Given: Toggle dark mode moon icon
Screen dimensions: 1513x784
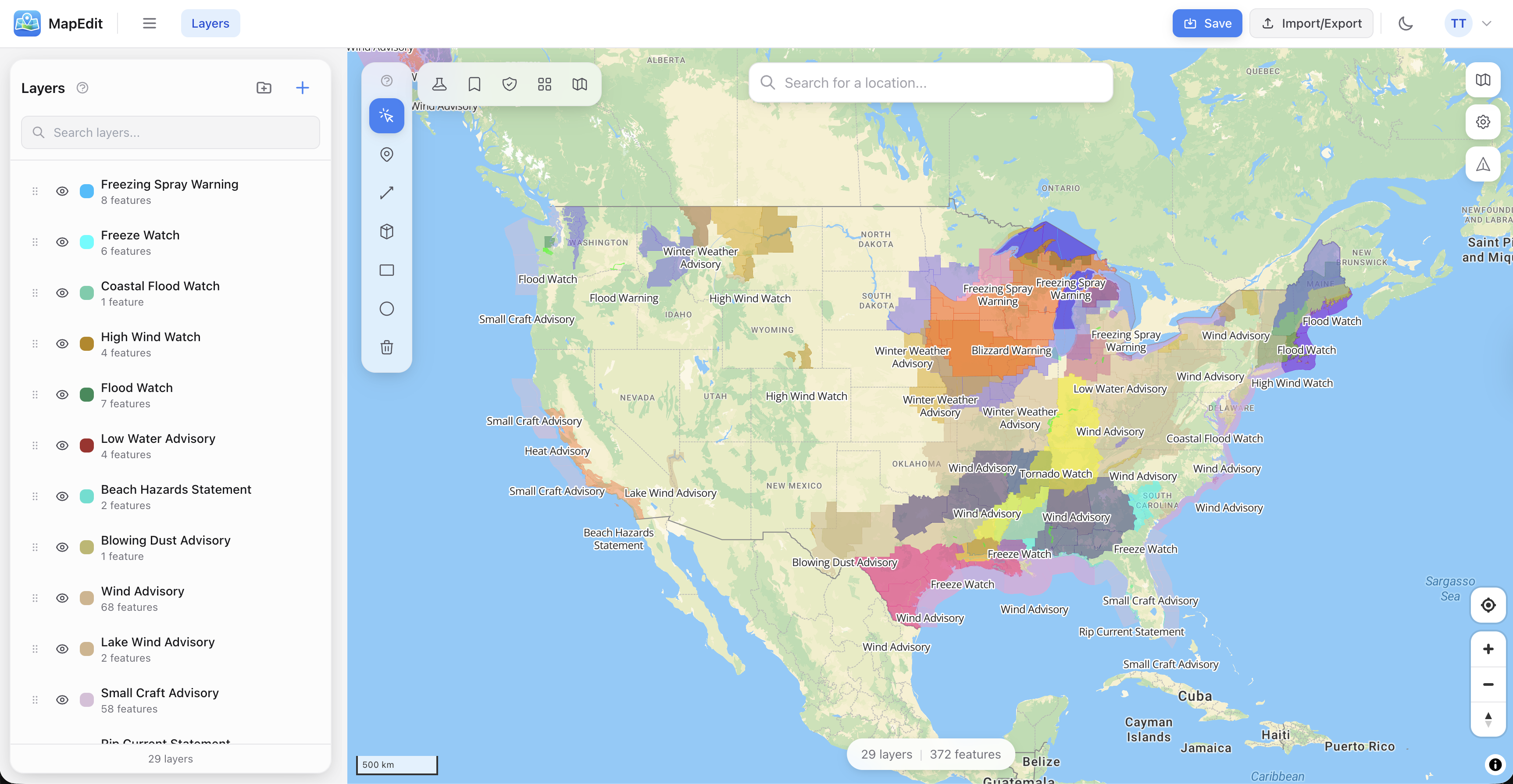Looking at the screenshot, I should click(x=1406, y=24).
